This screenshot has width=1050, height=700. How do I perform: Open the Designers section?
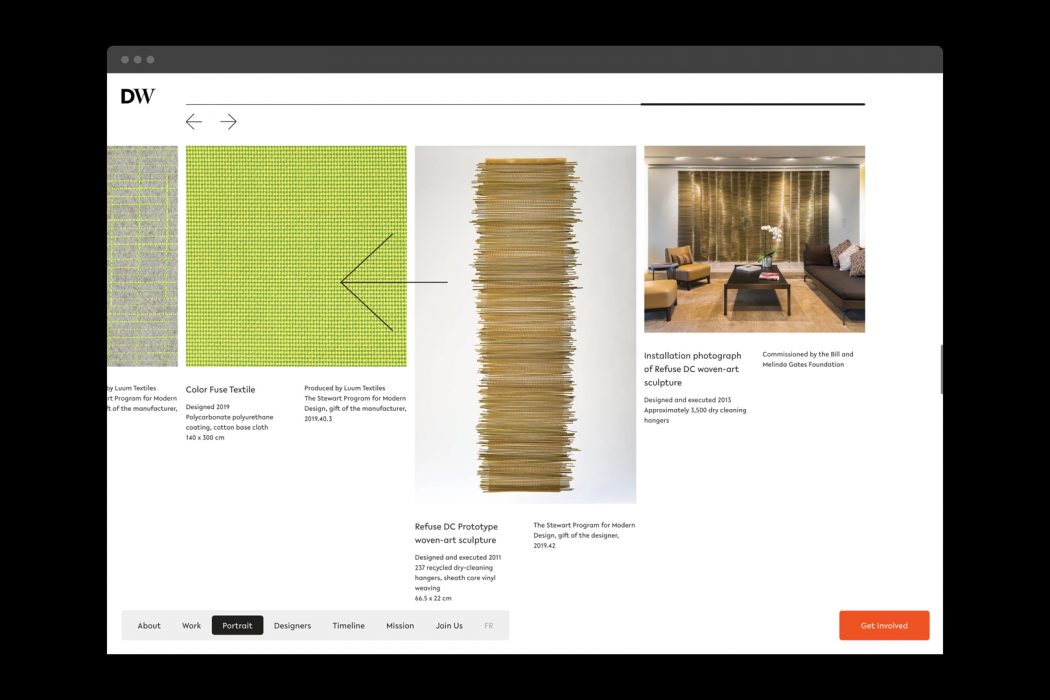(x=292, y=626)
